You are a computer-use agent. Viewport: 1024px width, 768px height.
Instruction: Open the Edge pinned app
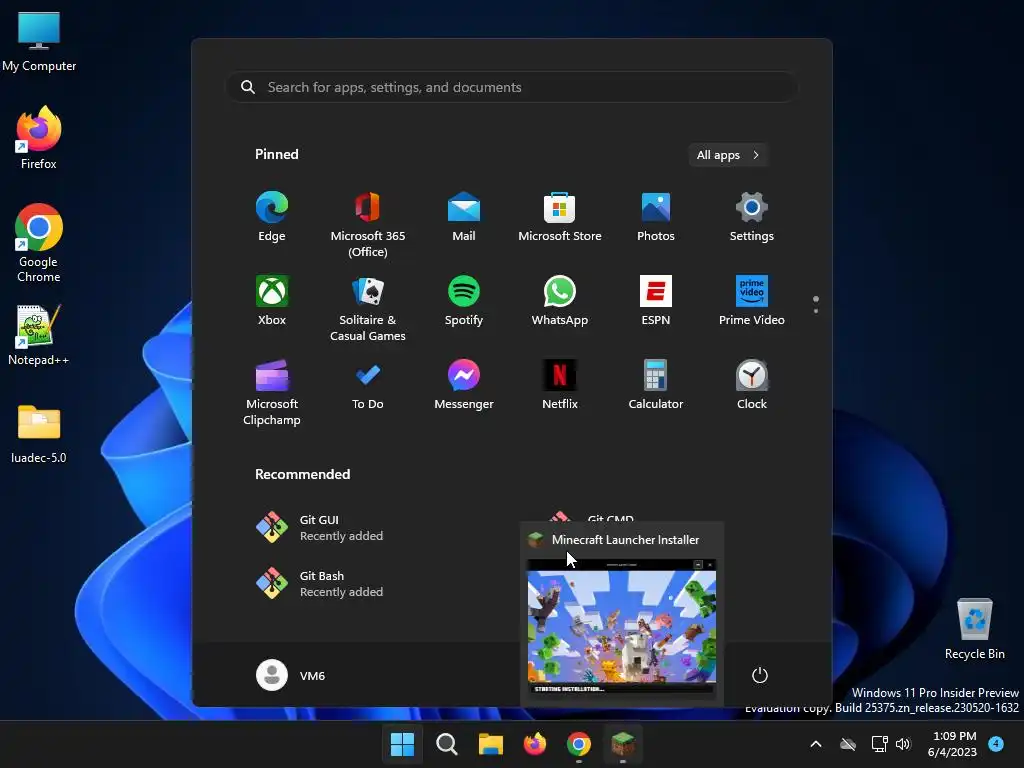[272, 217]
